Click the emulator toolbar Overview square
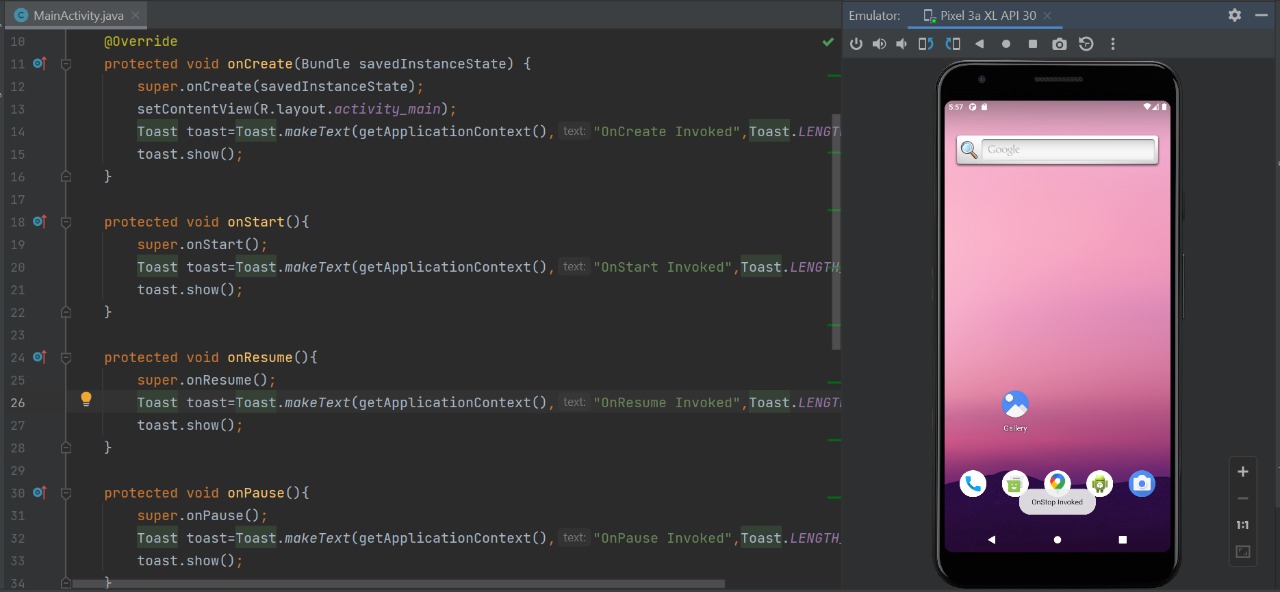 click(1032, 44)
